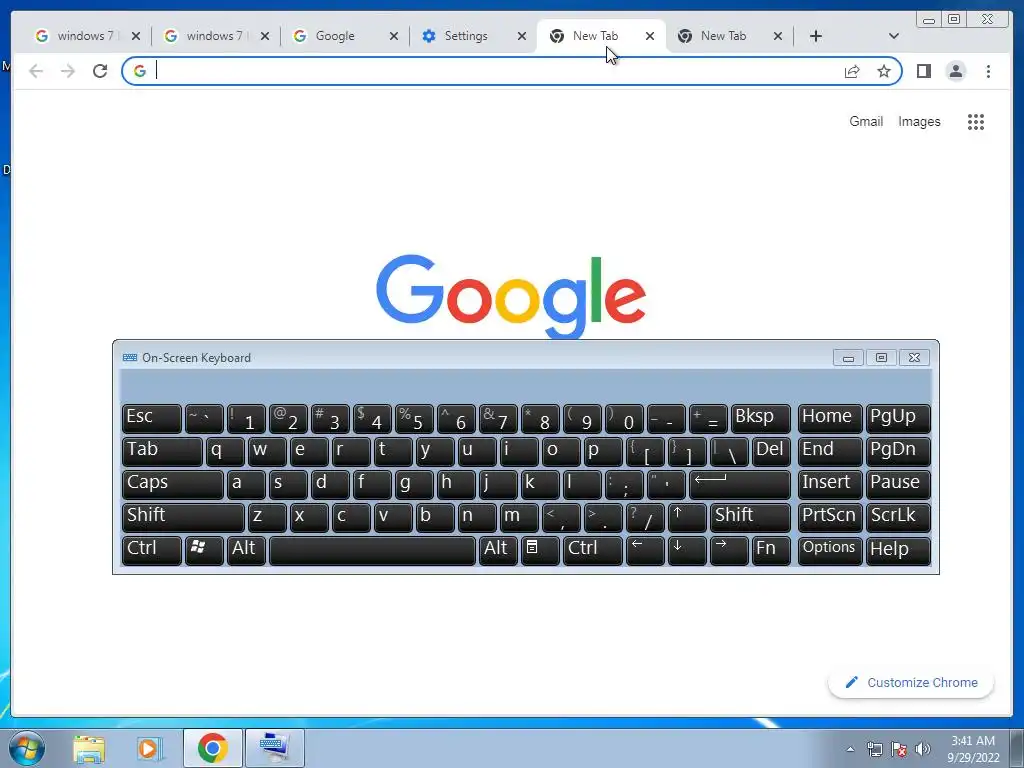The width and height of the screenshot is (1024, 768).
Task: Open a new tab with the plus button
Action: [816, 36]
